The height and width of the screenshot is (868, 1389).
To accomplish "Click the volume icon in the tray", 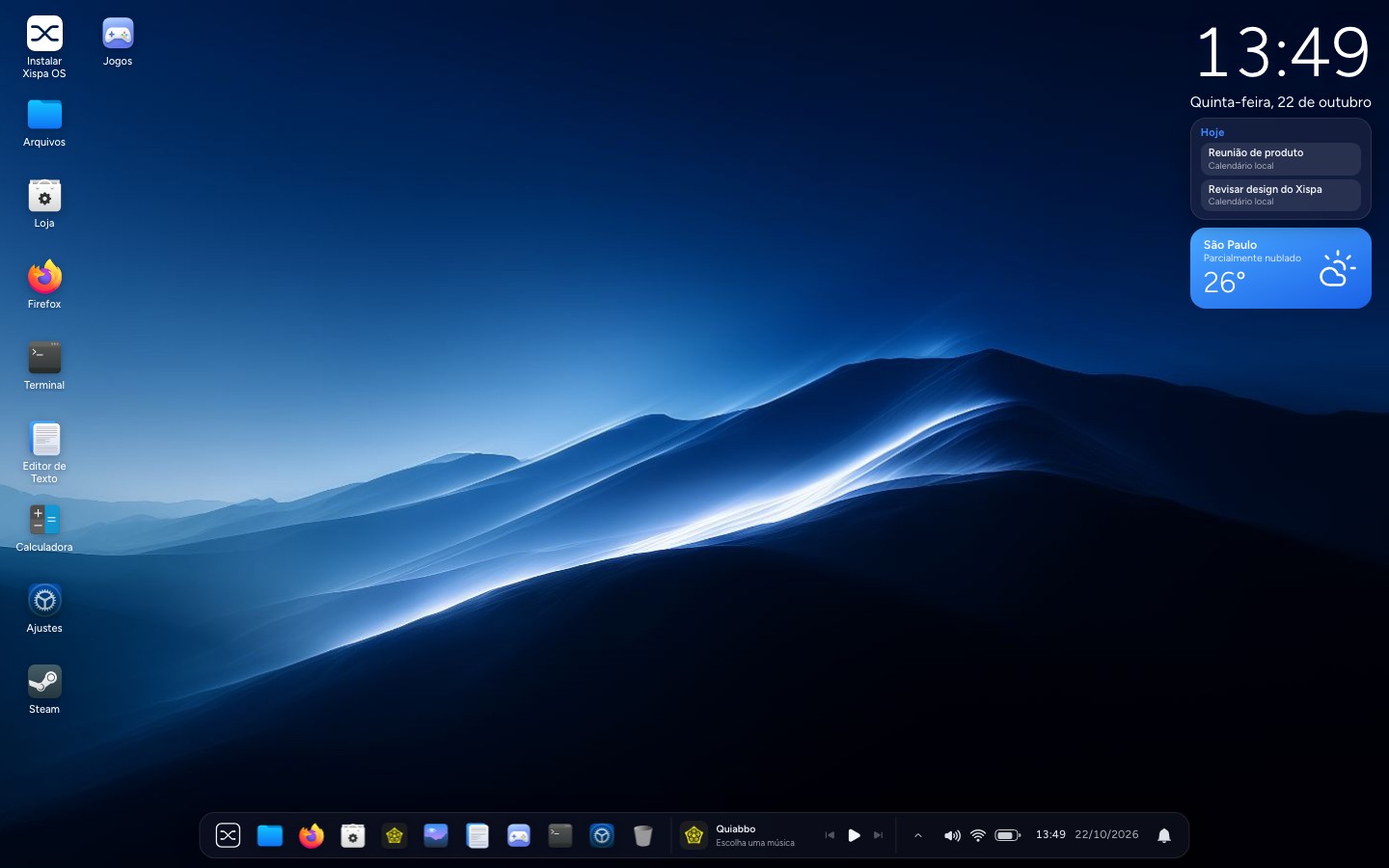I will pos(952,835).
